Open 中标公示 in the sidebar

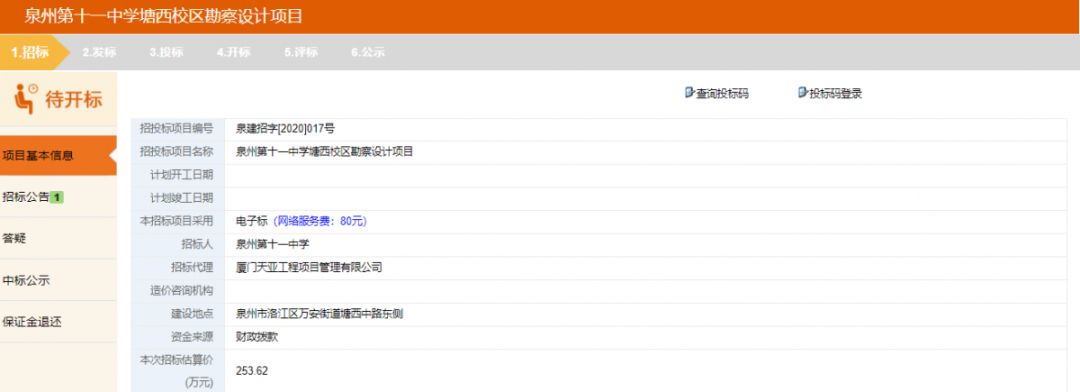point(59,280)
